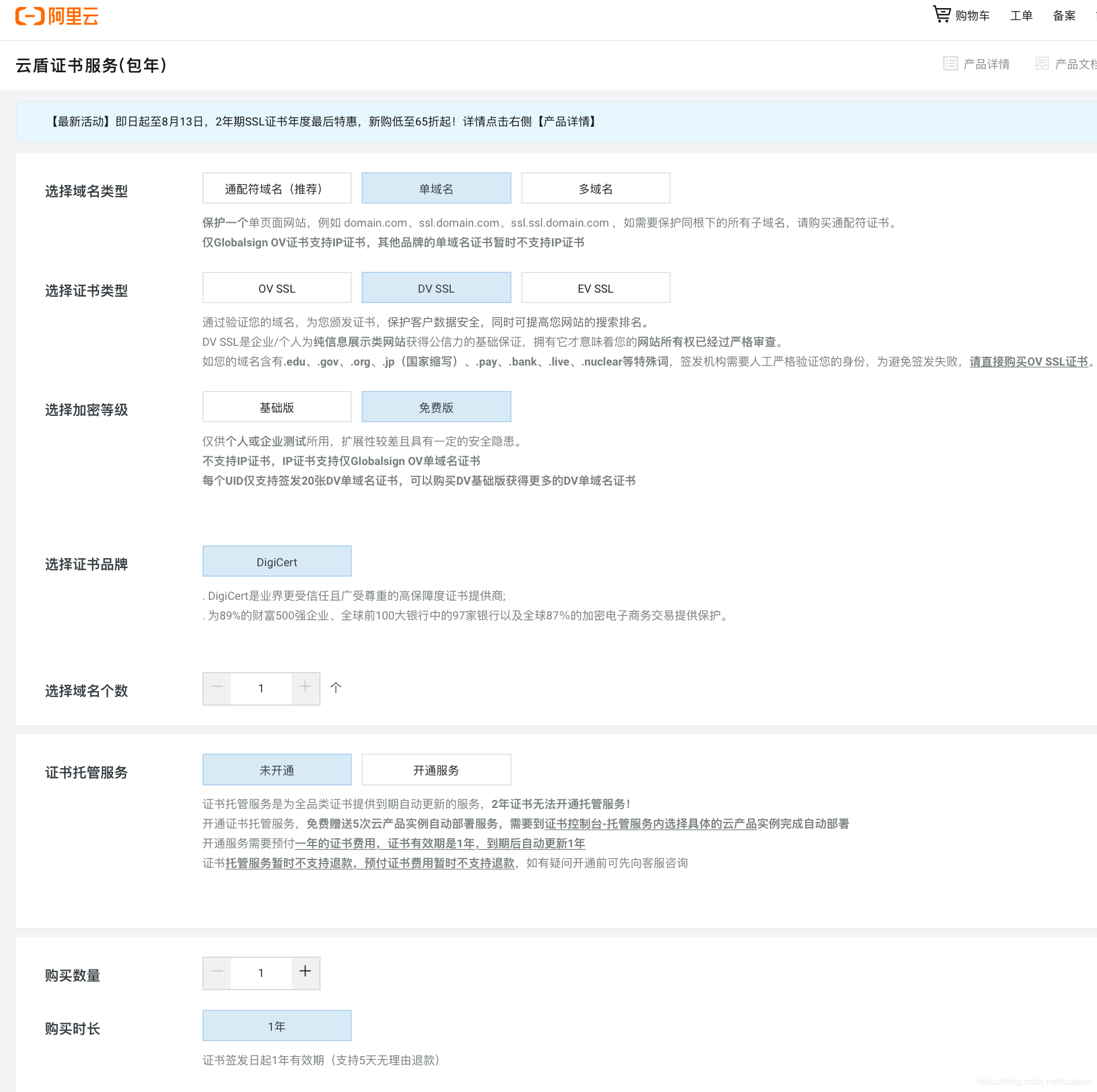
Task: Open the 产品详情 tab
Action: click(x=977, y=64)
